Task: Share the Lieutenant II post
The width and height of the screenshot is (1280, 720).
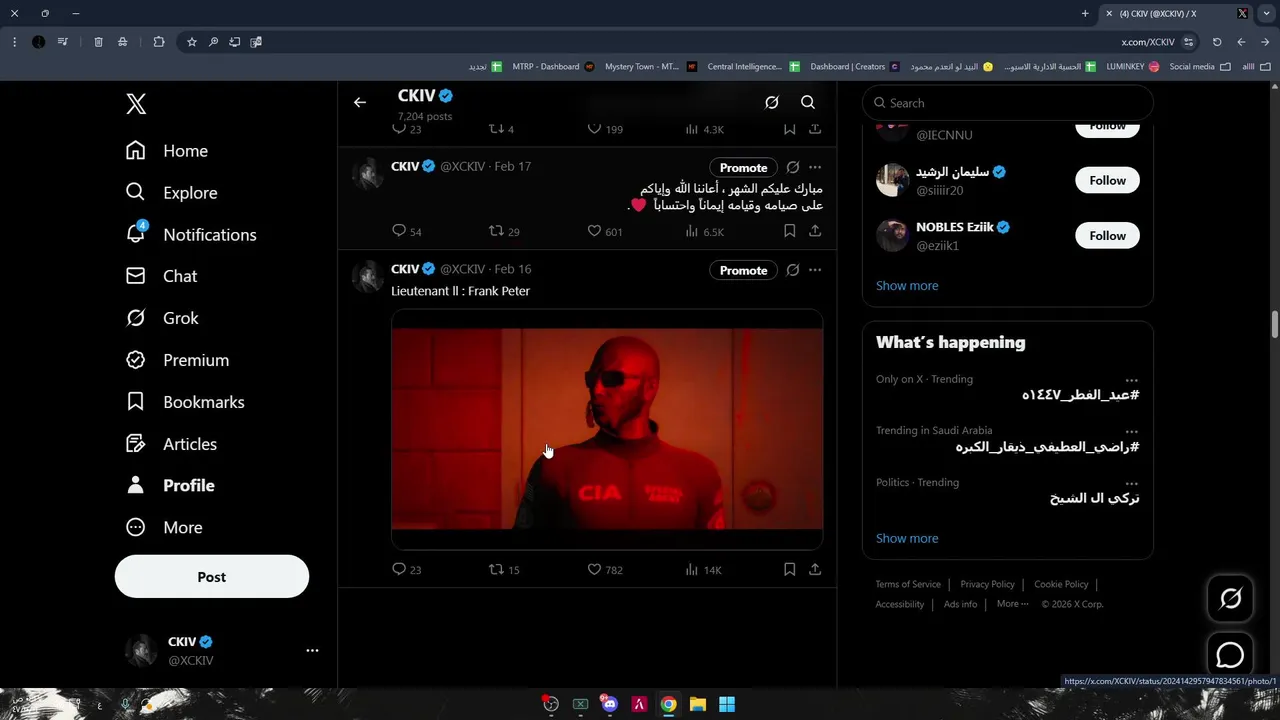Action: coord(815,569)
